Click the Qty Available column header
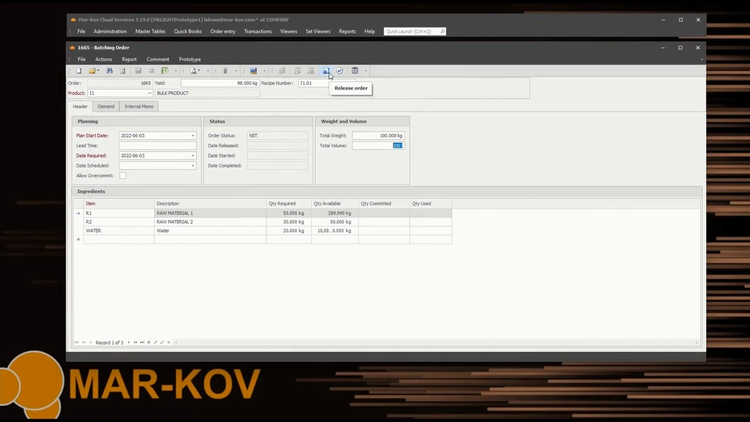This screenshot has height=422, width=750. [335, 204]
